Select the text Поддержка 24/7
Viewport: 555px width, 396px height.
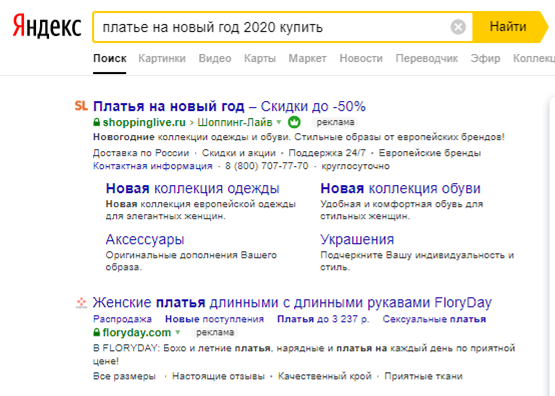point(327,153)
